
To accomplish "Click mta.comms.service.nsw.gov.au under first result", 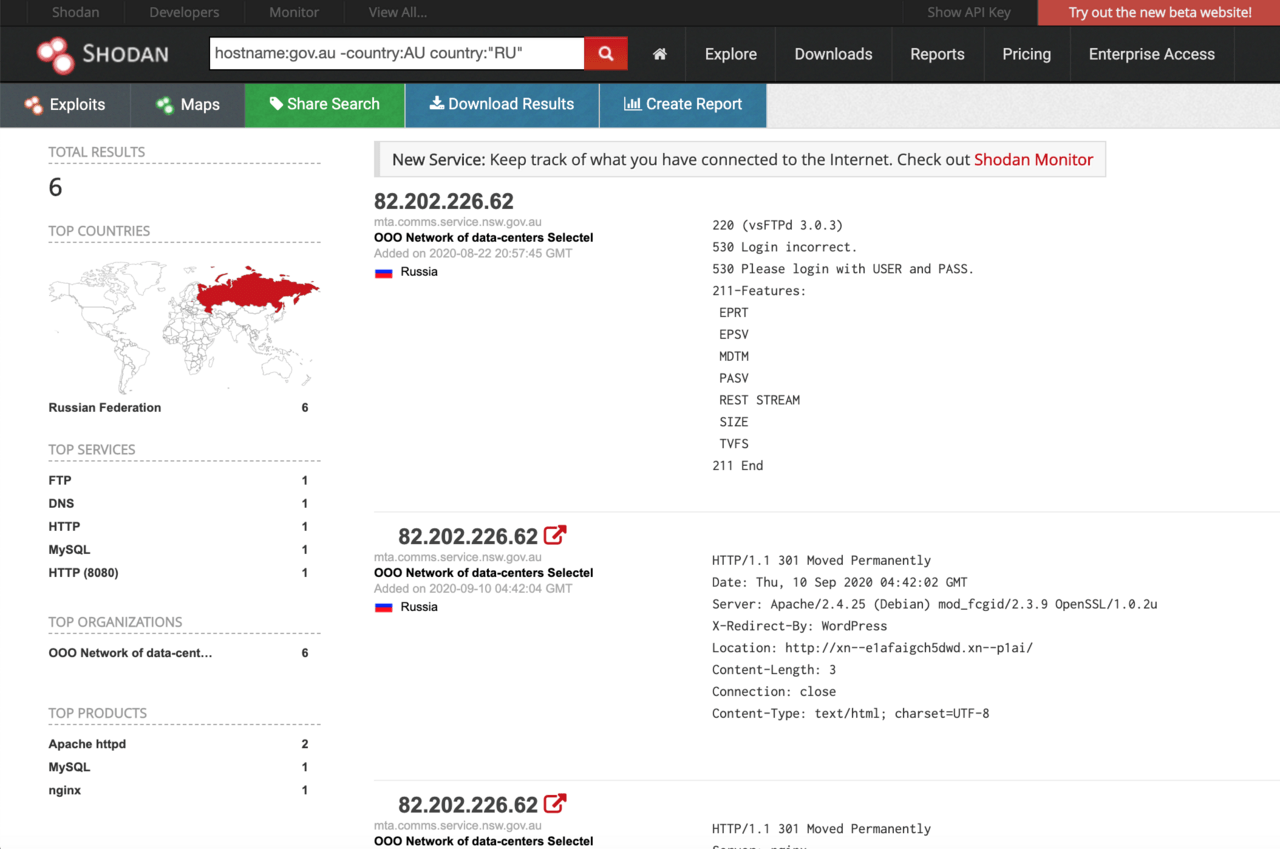I will click(x=458, y=222).
